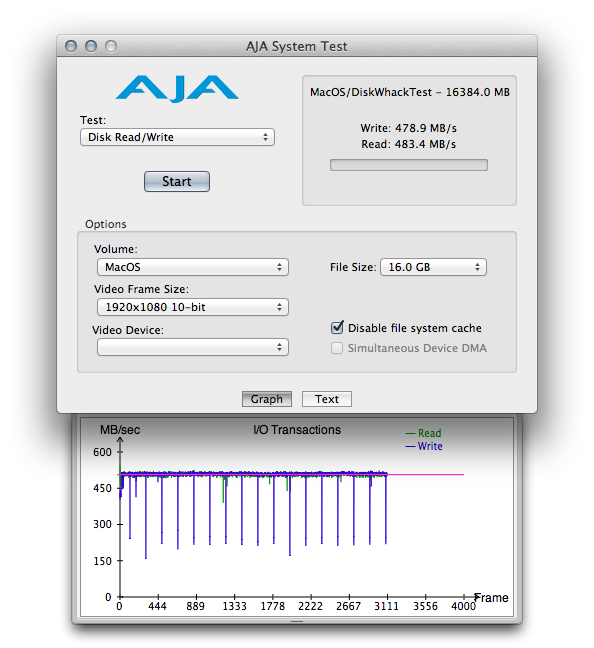
Task: Click the Frame axis label
Action: point(491,598)
